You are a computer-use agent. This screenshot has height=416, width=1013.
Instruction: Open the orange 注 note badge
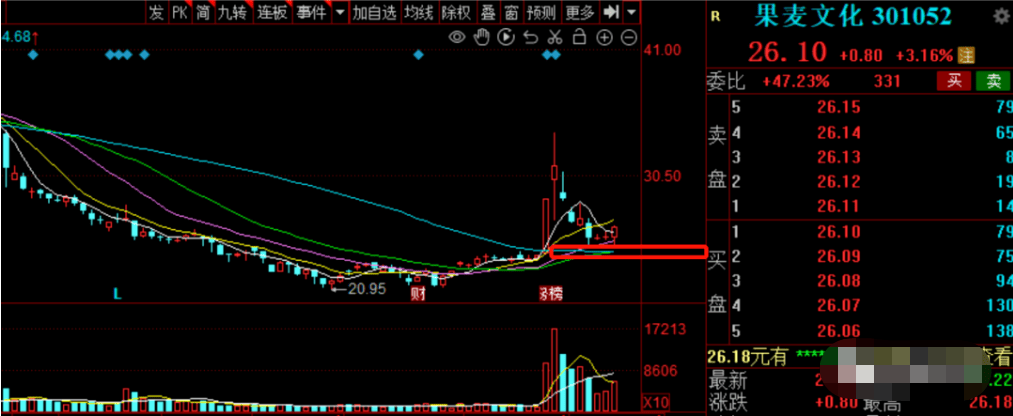(966, 55)
